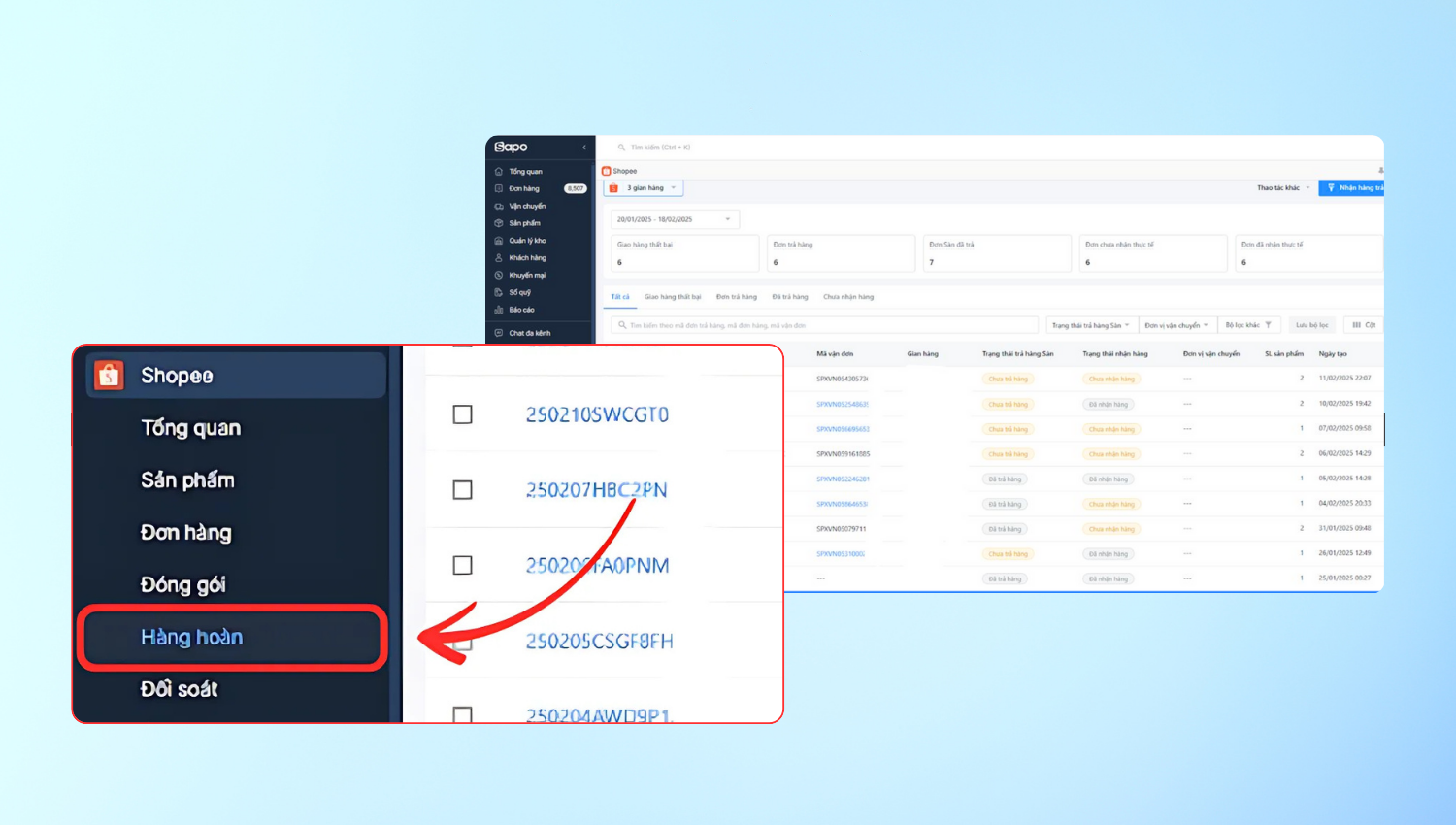Click the filter funnel icon in Bộ lọc khác
Viewport: 1456px width, 825px height.
pos(1268,325)
